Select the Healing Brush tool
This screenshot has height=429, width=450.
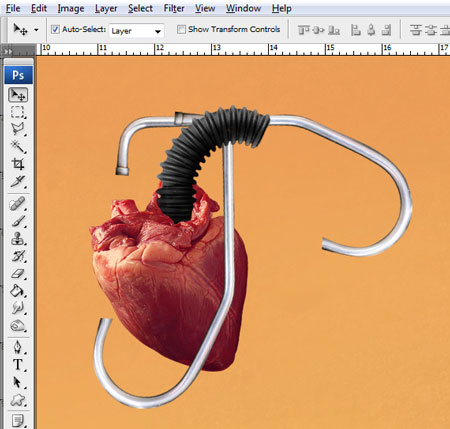coord(18,203)
